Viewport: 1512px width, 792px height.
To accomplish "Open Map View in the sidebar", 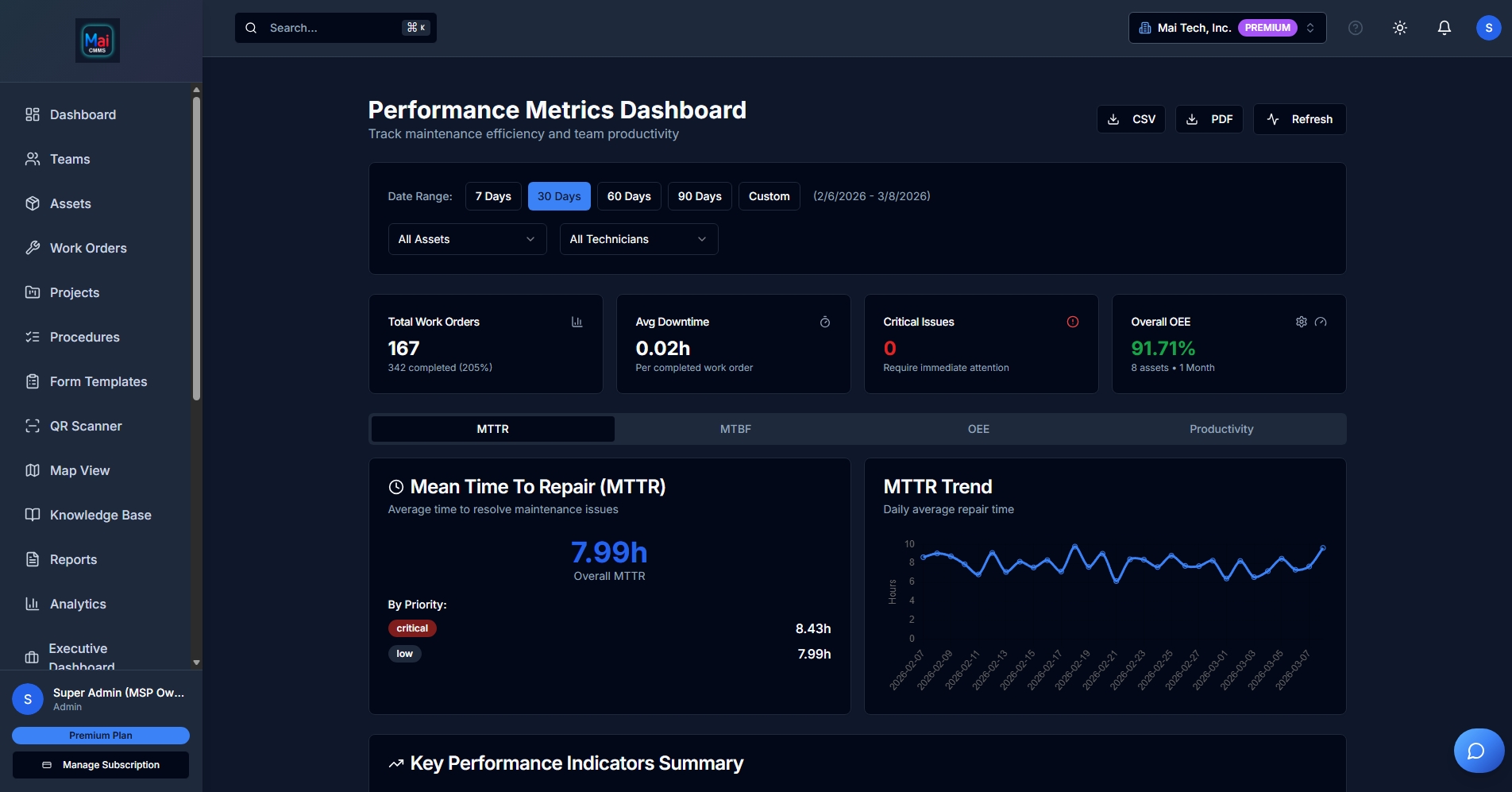I will 79,470.
